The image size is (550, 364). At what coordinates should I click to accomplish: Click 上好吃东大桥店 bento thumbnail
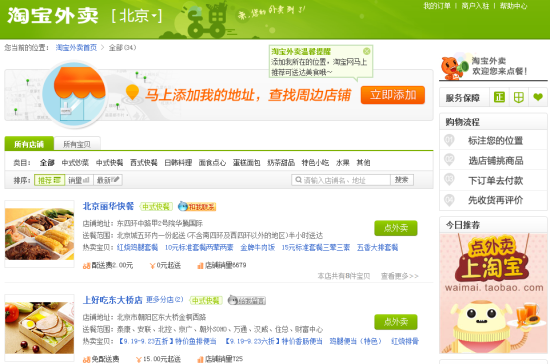click(x=39, y=328)
